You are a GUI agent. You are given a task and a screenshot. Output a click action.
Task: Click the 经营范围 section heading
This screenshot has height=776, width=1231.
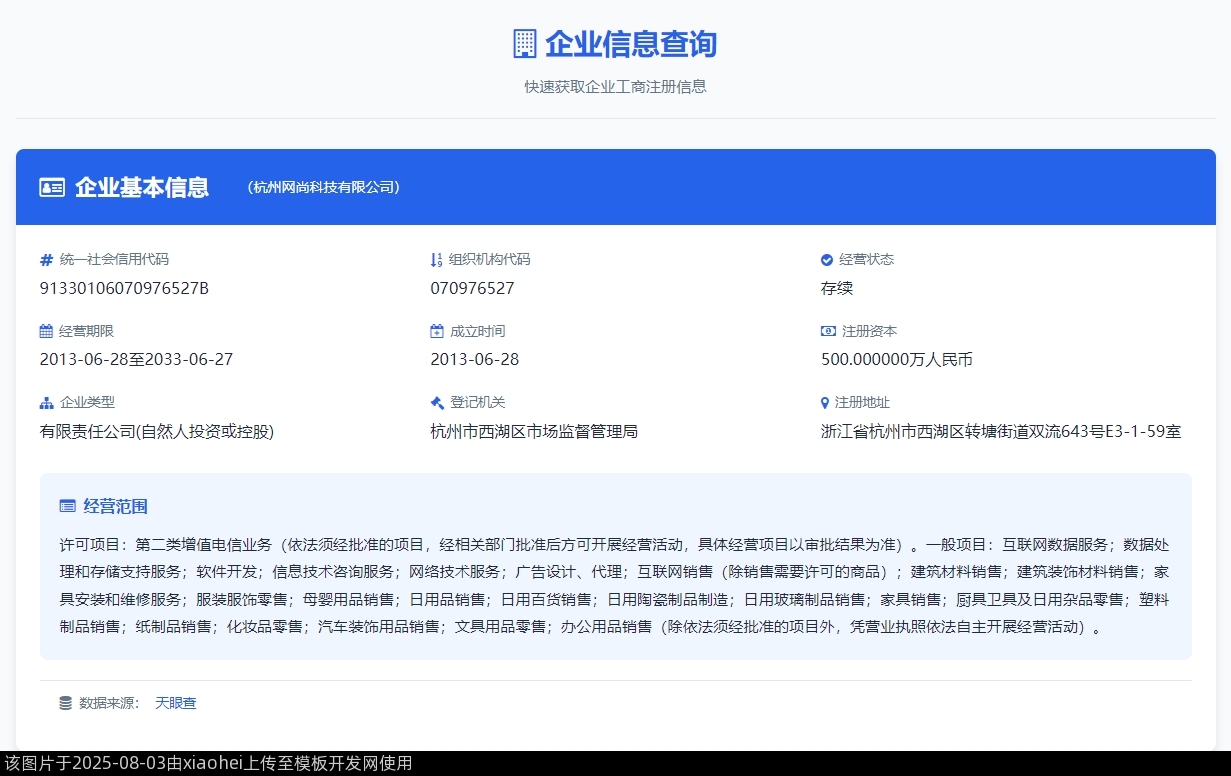click(116, 506)
